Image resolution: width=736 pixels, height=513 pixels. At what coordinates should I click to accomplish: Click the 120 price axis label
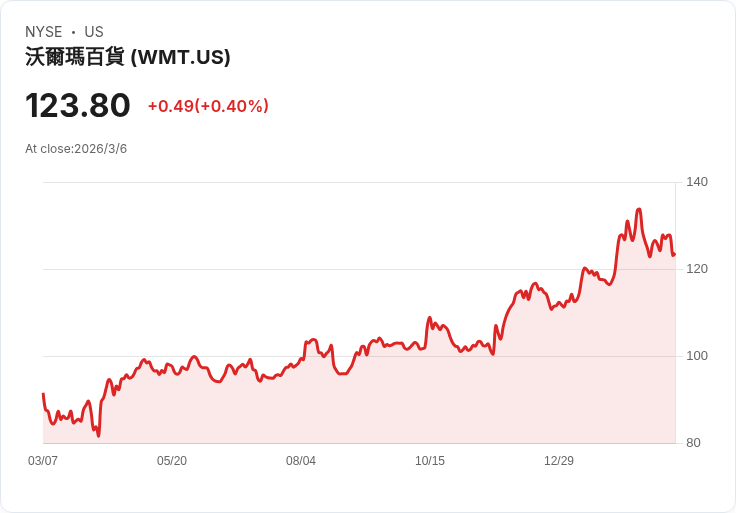[x=697, y=269]
